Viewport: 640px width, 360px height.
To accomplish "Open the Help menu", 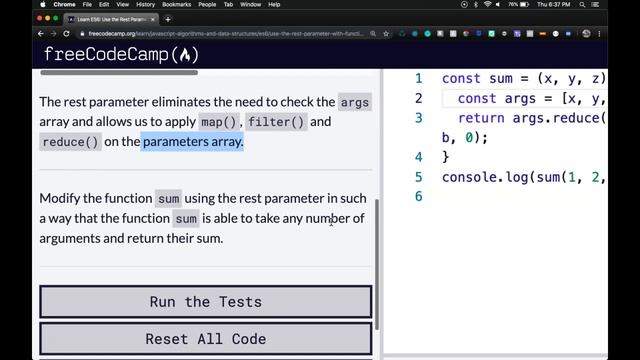I will tap(274, 4).
